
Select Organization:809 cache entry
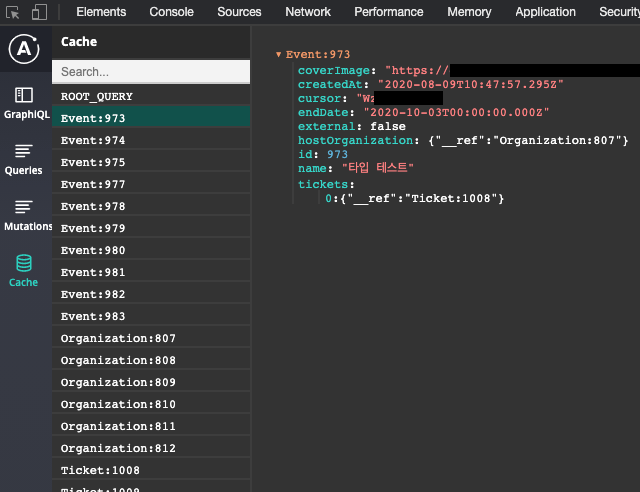(151, 383)
